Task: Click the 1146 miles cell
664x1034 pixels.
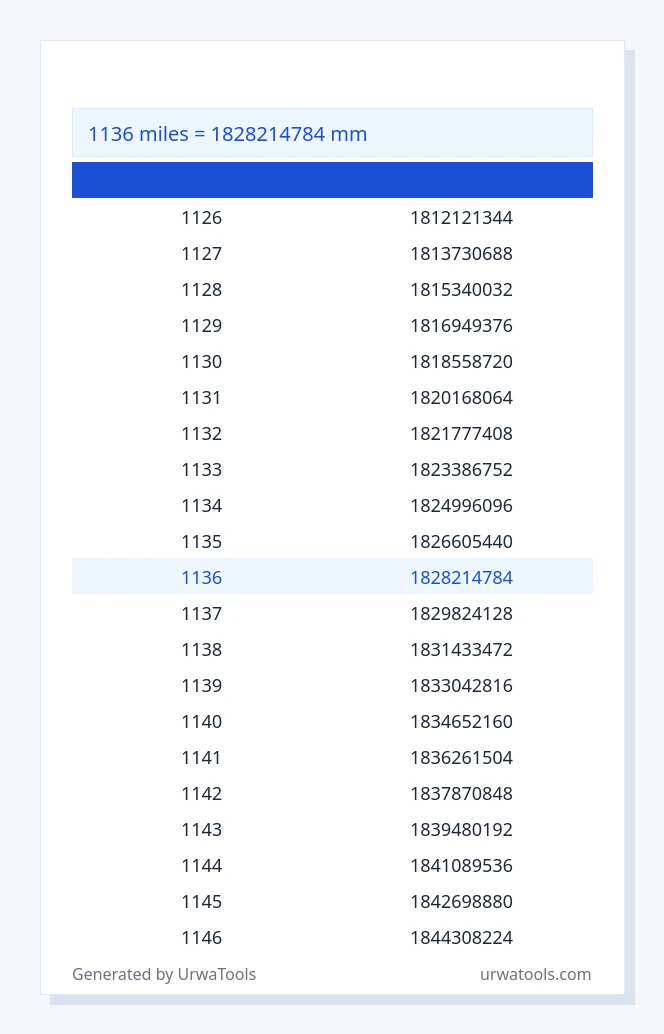Action: [202, 938]
